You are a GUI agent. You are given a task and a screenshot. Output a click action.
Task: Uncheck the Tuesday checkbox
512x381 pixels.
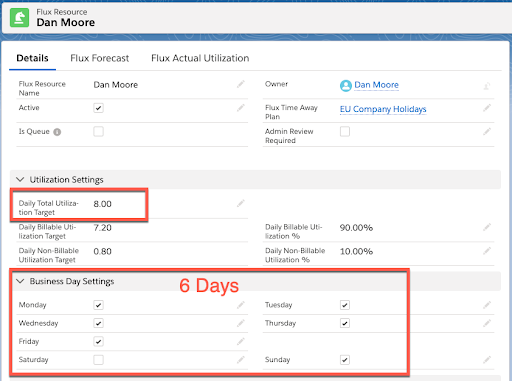click(x=345, y=305)
